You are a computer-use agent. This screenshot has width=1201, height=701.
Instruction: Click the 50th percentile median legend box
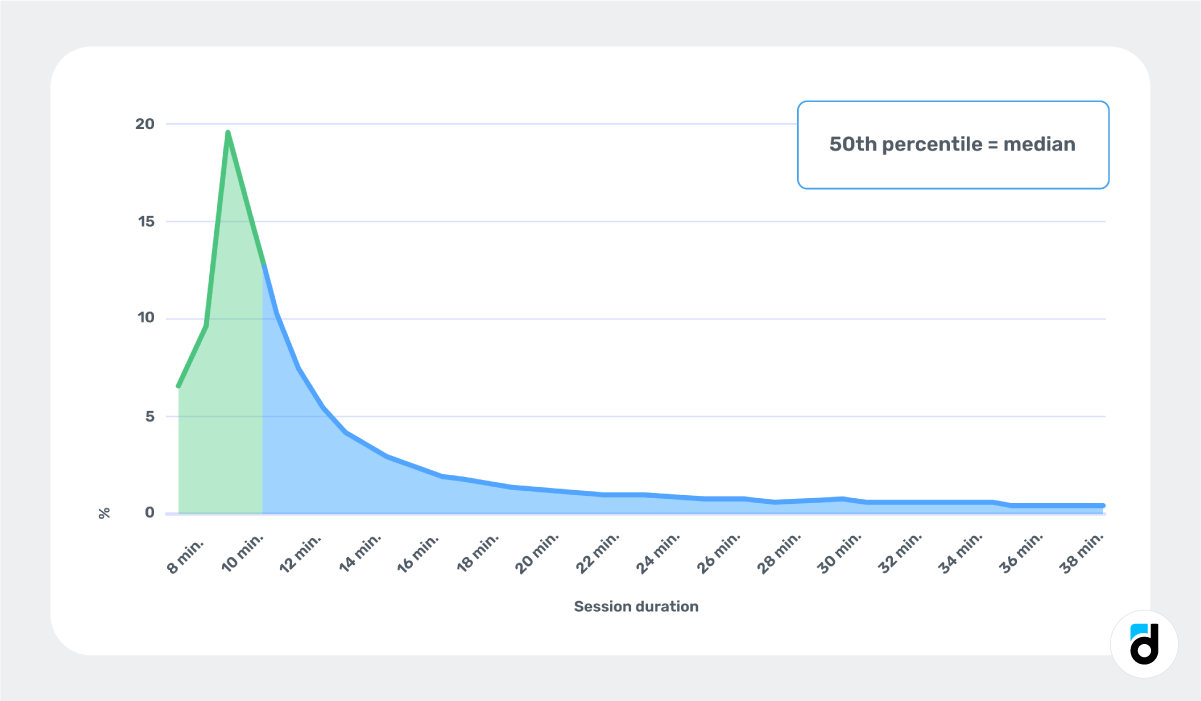pyautogui.click(x=953, y=144)
